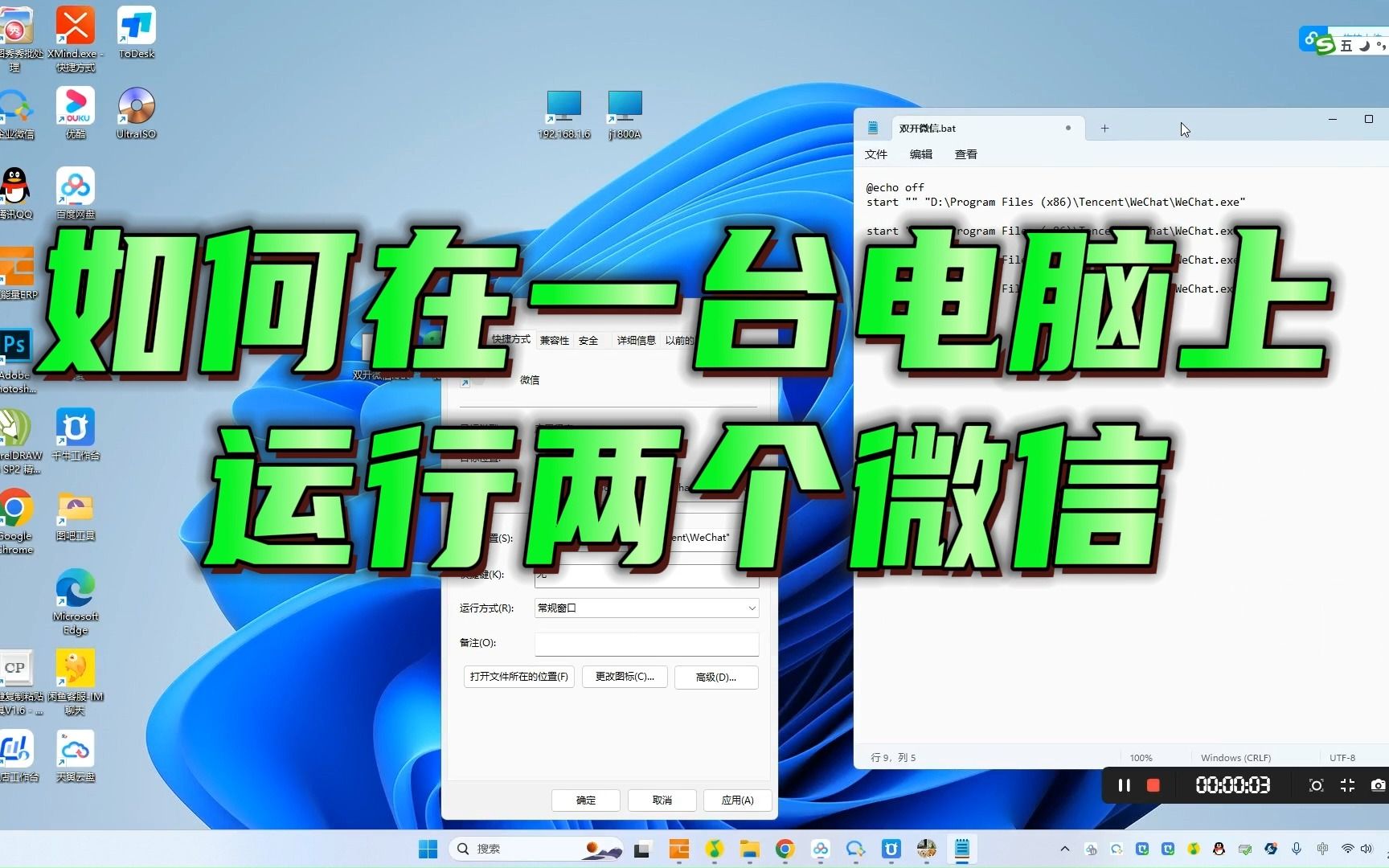Screen dimensions: 1389x868
Task: Select the 图吧工具 desktop folder icon
Action: 76,514
